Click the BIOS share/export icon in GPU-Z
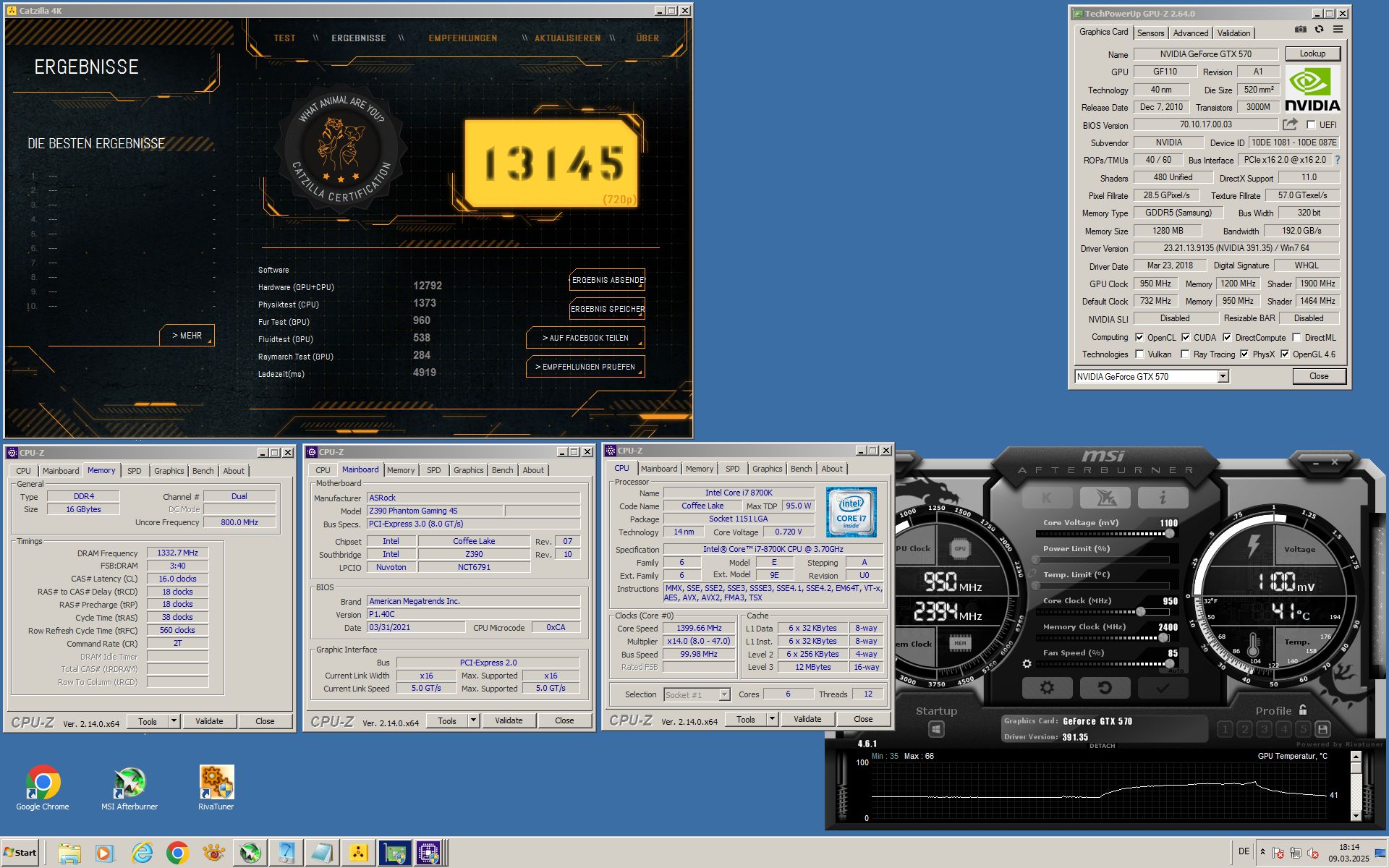 tap(1291, 124)
